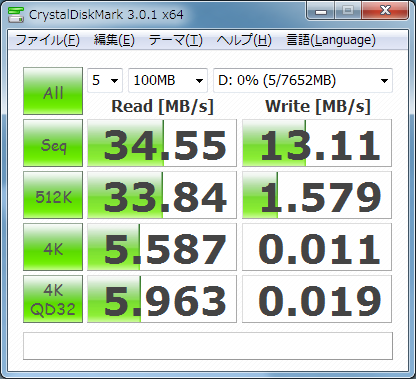The height and width of the screenshot is (379, 416).
Task: Open the 編集(E) menu
Action: (x=114, y=40)
